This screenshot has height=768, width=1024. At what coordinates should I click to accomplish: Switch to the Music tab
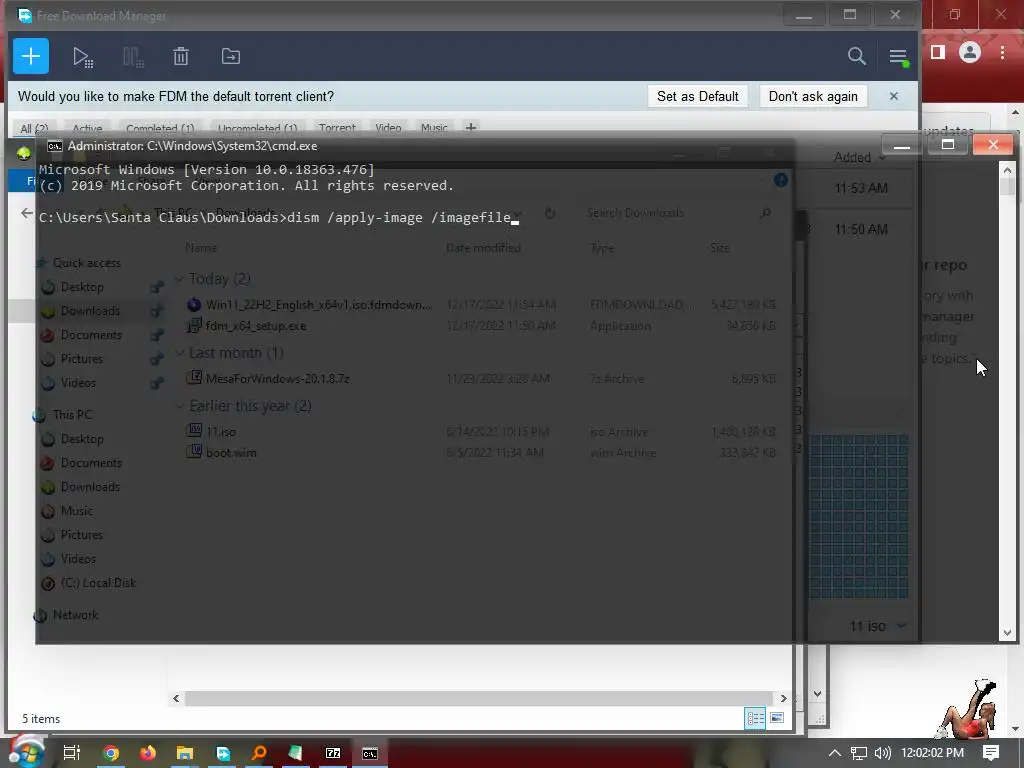click(x=434, y=128)
